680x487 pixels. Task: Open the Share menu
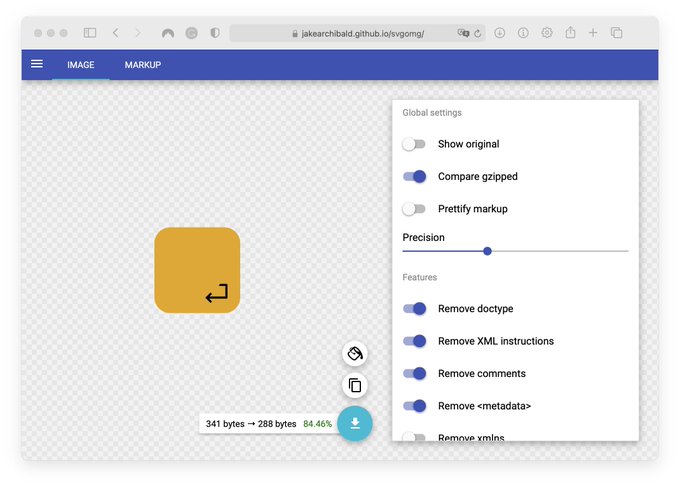click(570, 32)
